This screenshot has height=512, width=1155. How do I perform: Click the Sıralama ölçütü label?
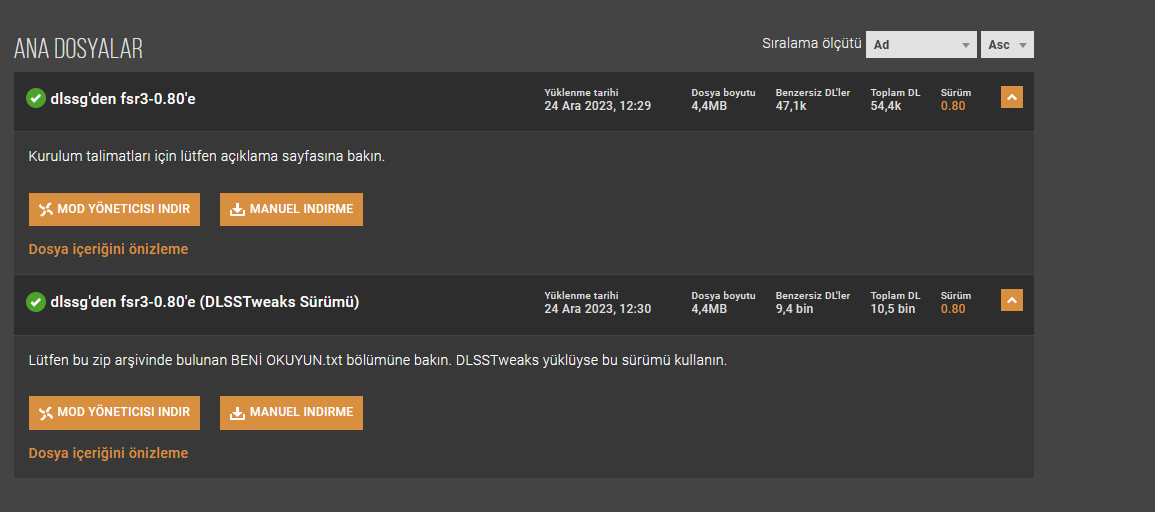(x=812, y=43)
